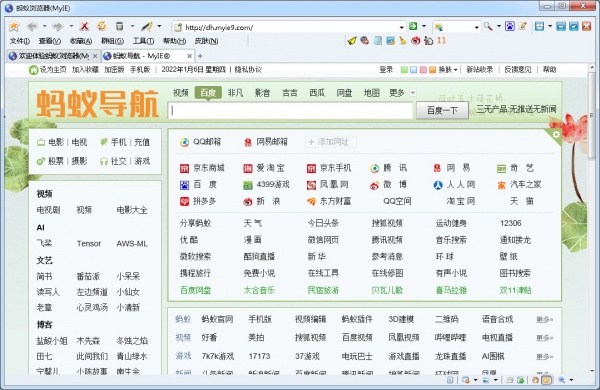Click the zoom magnifier icon in status bar
The image size is (600, 390).
(x=562, y=380)
